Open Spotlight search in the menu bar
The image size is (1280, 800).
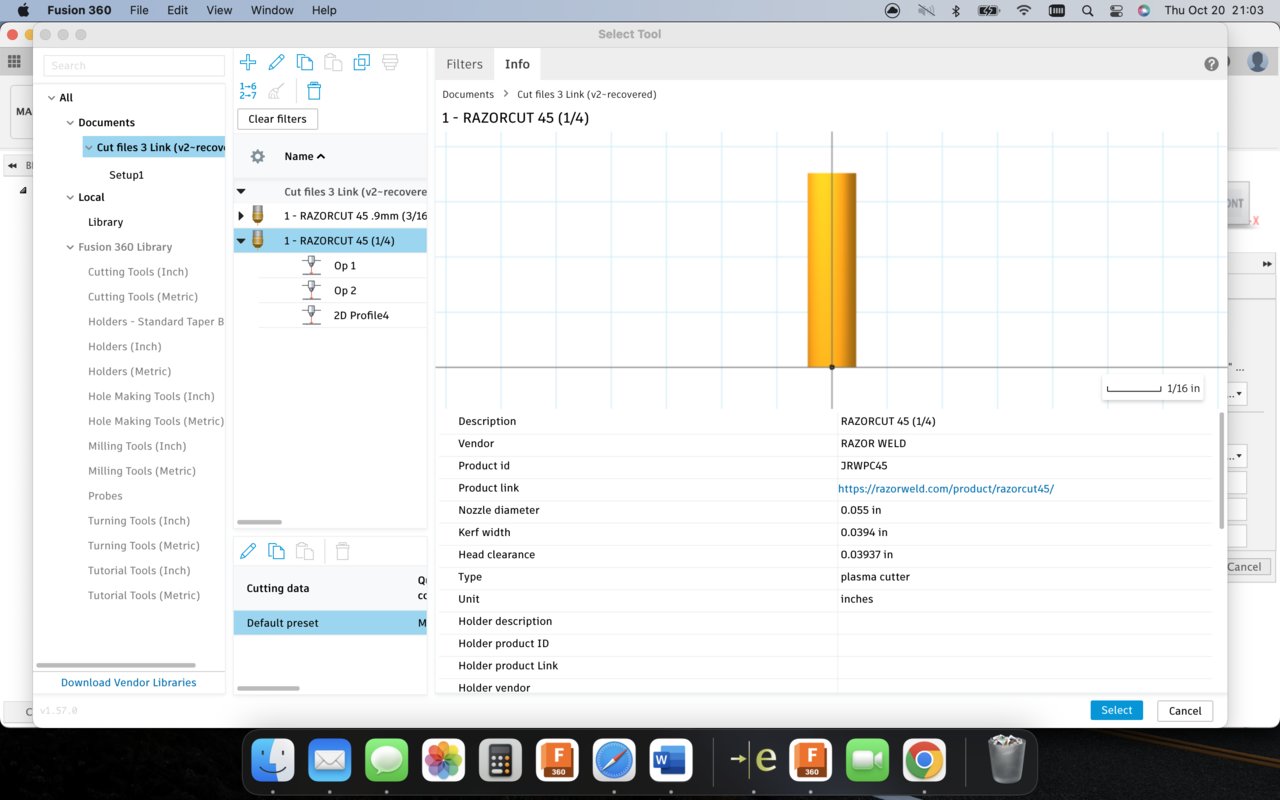point(1087,10)
